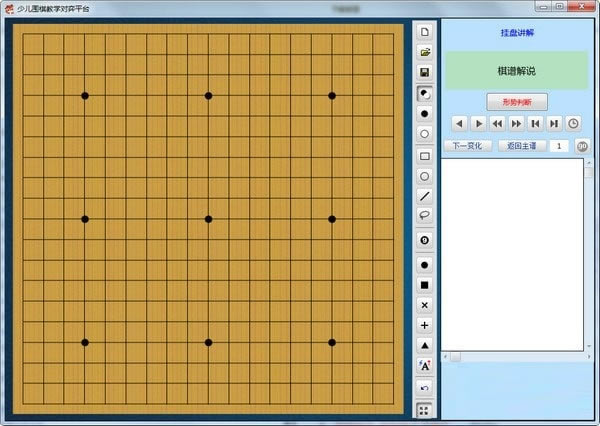Step back one move
Image resolution: width=600 pixels, height=426 pixels.
[x=460, y=124]
